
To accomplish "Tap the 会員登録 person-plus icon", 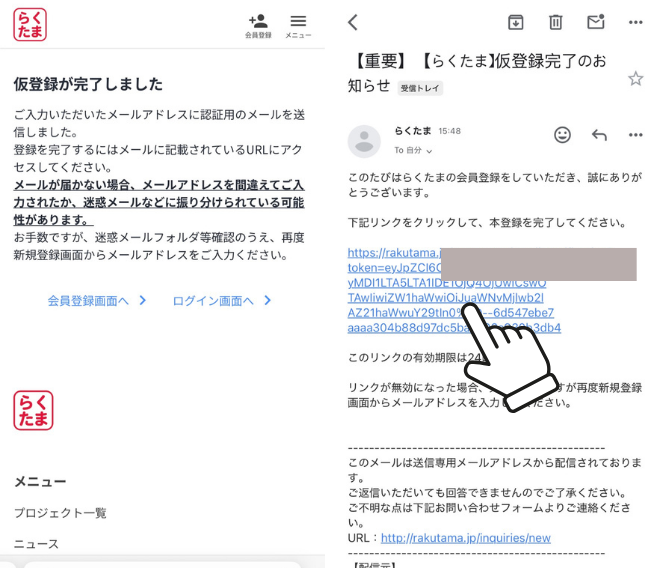I will tap(258, 24).
